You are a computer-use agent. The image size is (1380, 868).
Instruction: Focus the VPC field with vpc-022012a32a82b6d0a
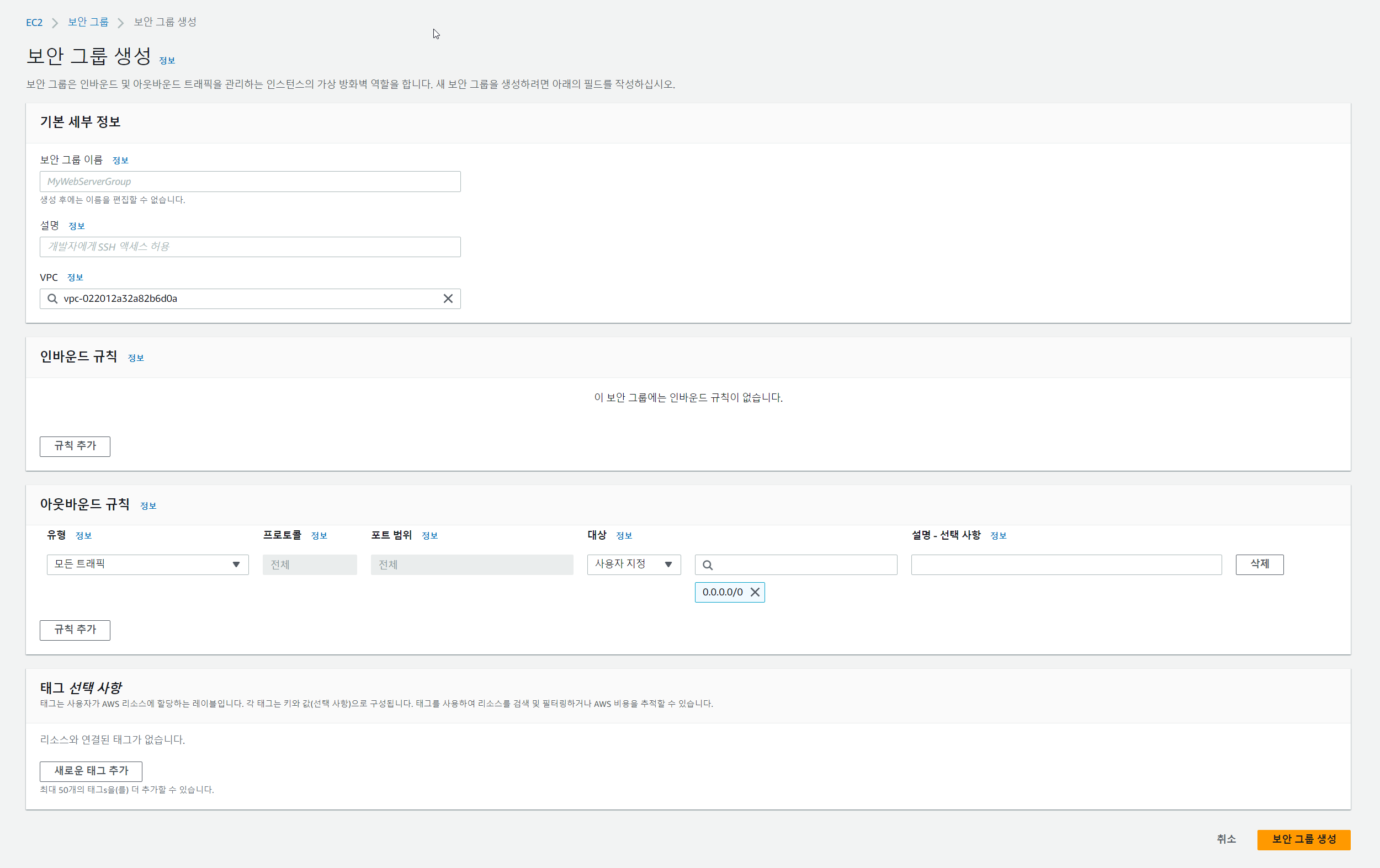coord(250,299)
